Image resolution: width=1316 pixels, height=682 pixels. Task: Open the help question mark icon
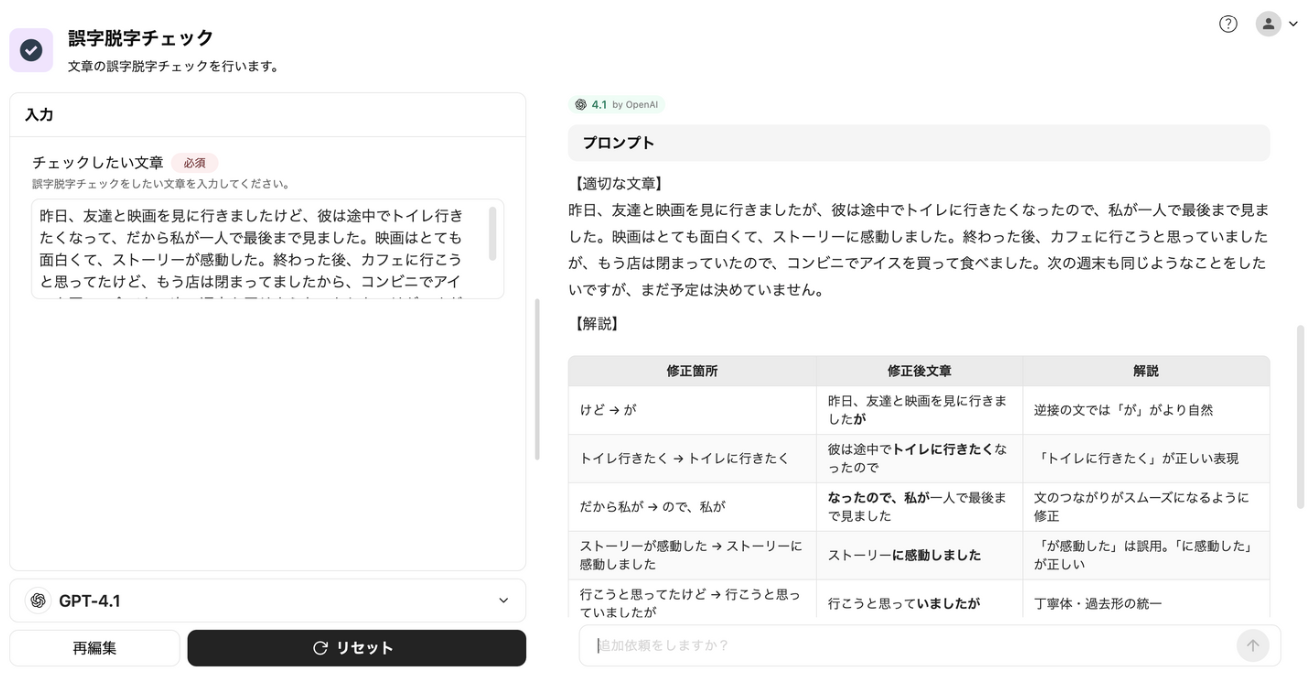point(1228,24)
